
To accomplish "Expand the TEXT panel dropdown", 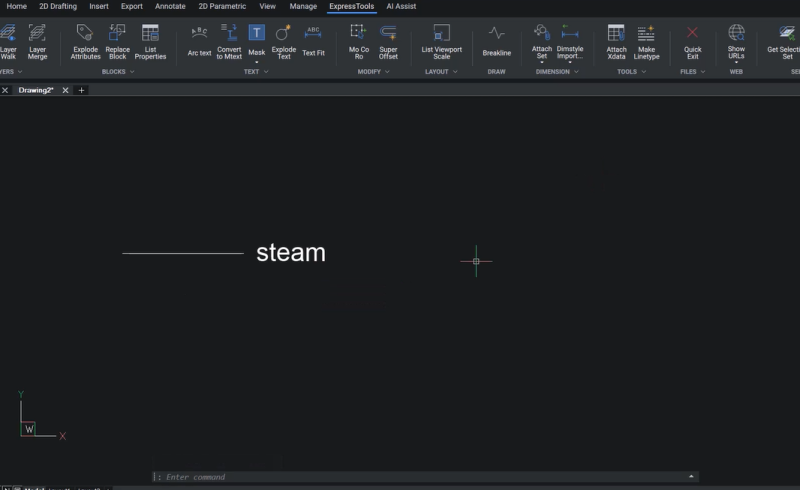I will point(266,72).
